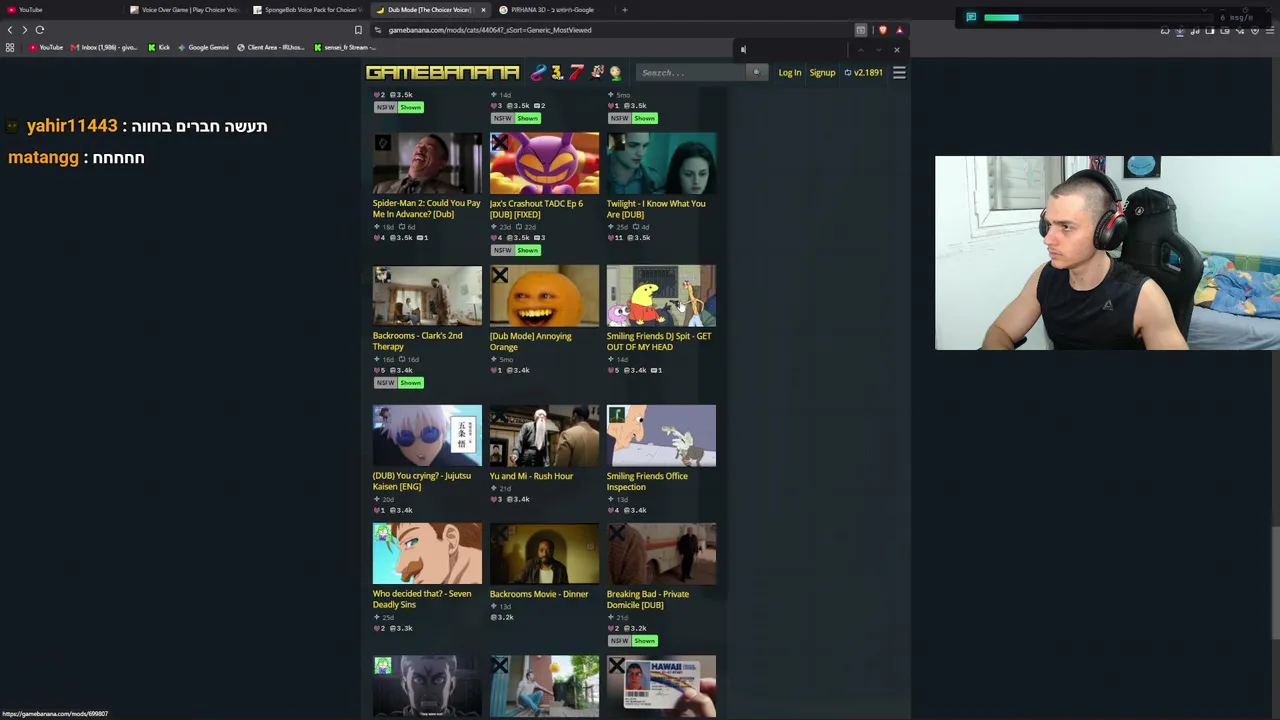Open (DUB) You crying? - Jujutsu Kaisen link

(422, 481)
